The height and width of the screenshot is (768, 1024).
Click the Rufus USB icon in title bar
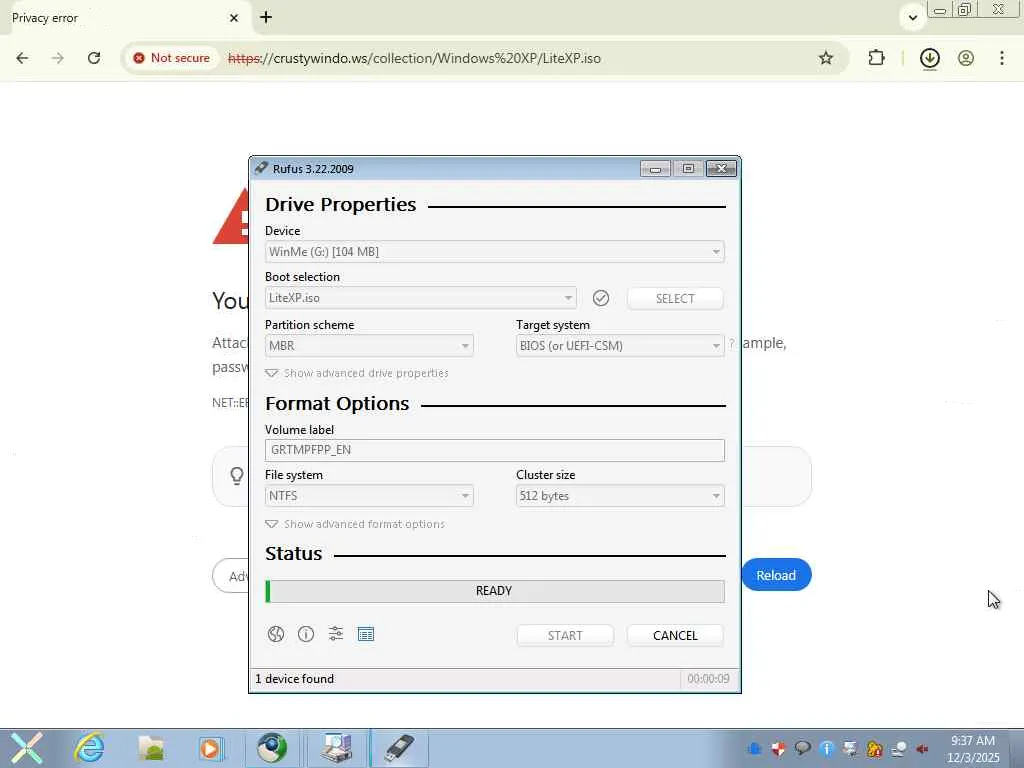coord(261,168)
